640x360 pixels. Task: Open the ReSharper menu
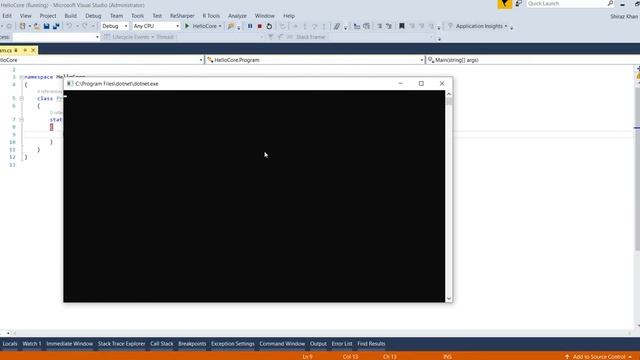[182, 16]
